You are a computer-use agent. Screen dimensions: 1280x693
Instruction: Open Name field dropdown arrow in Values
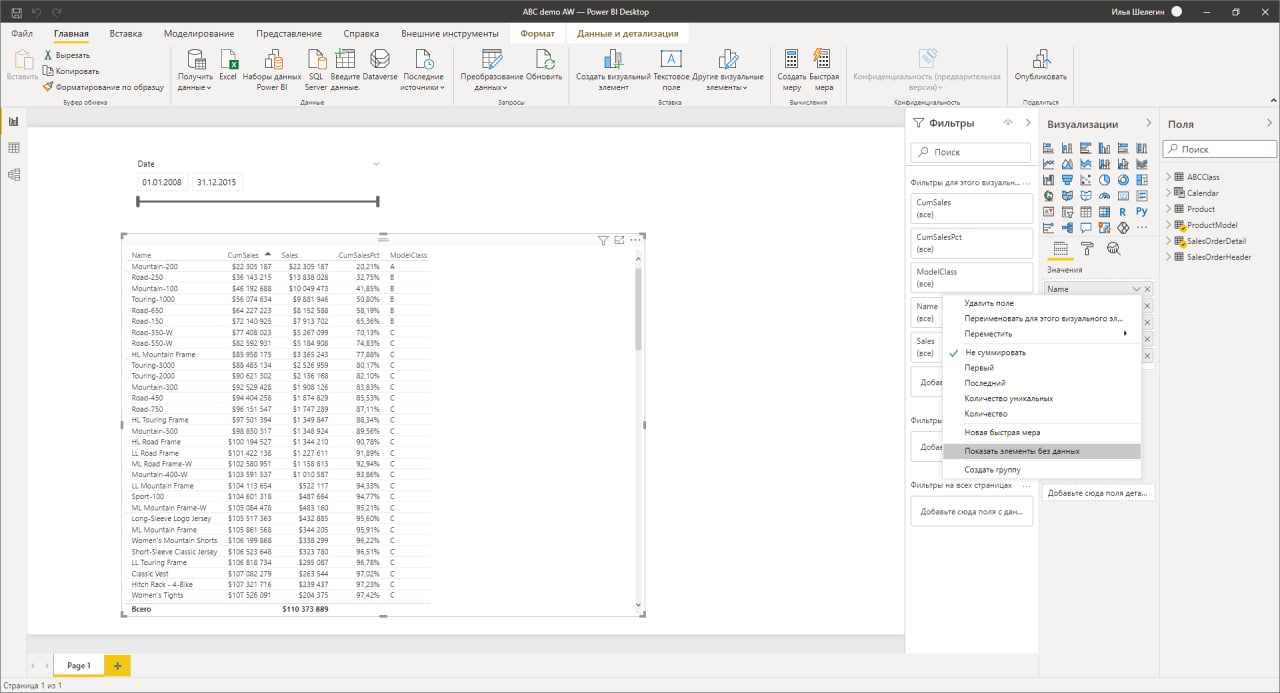coord(1136,289)
